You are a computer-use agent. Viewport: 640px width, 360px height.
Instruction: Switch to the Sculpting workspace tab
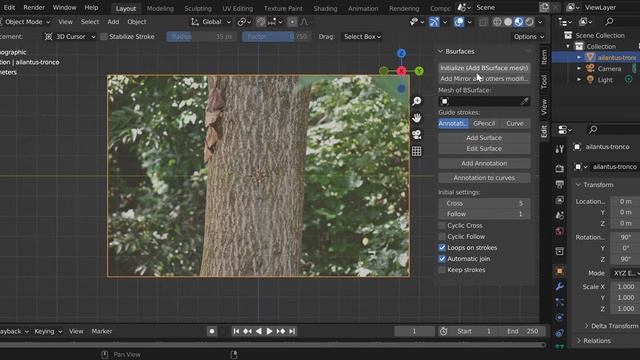point(198,8)
